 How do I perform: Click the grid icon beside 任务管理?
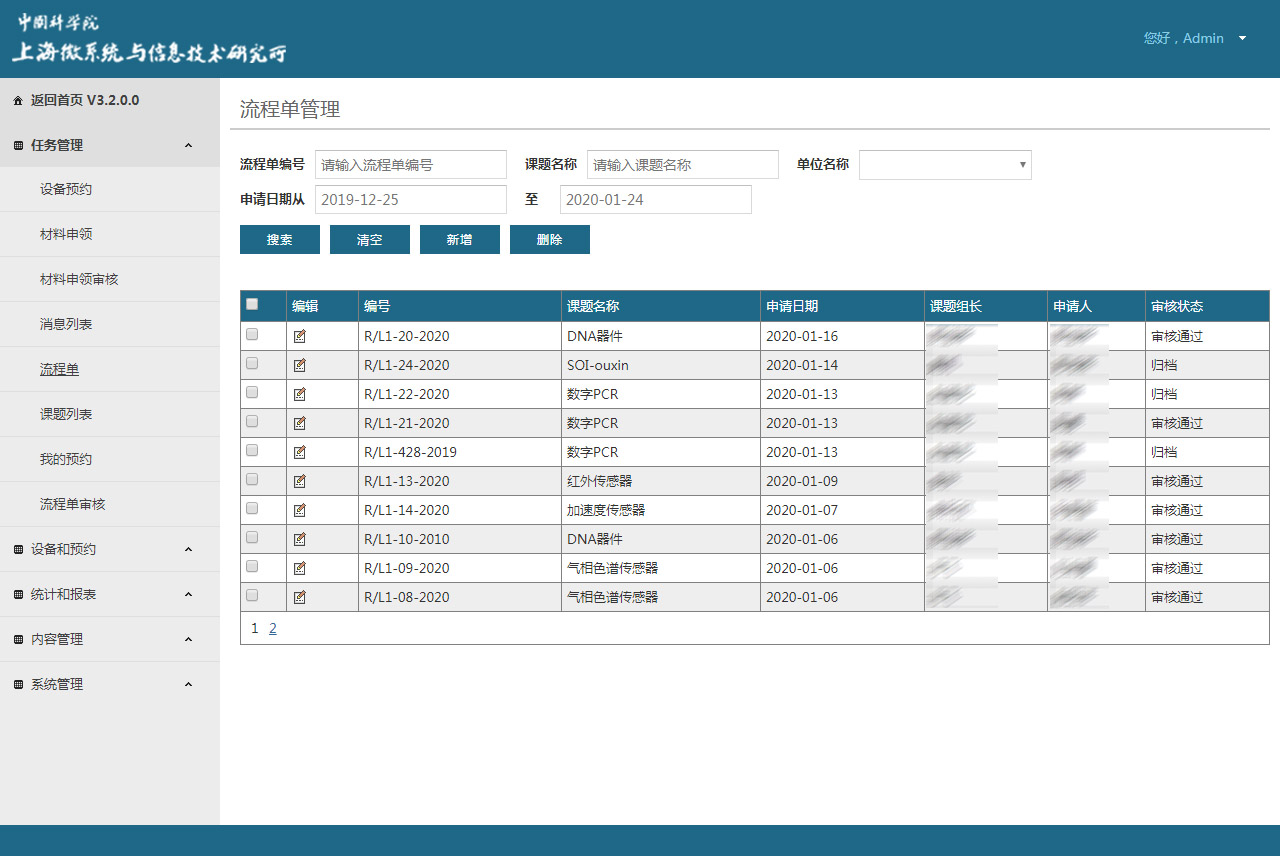point(18,146)
